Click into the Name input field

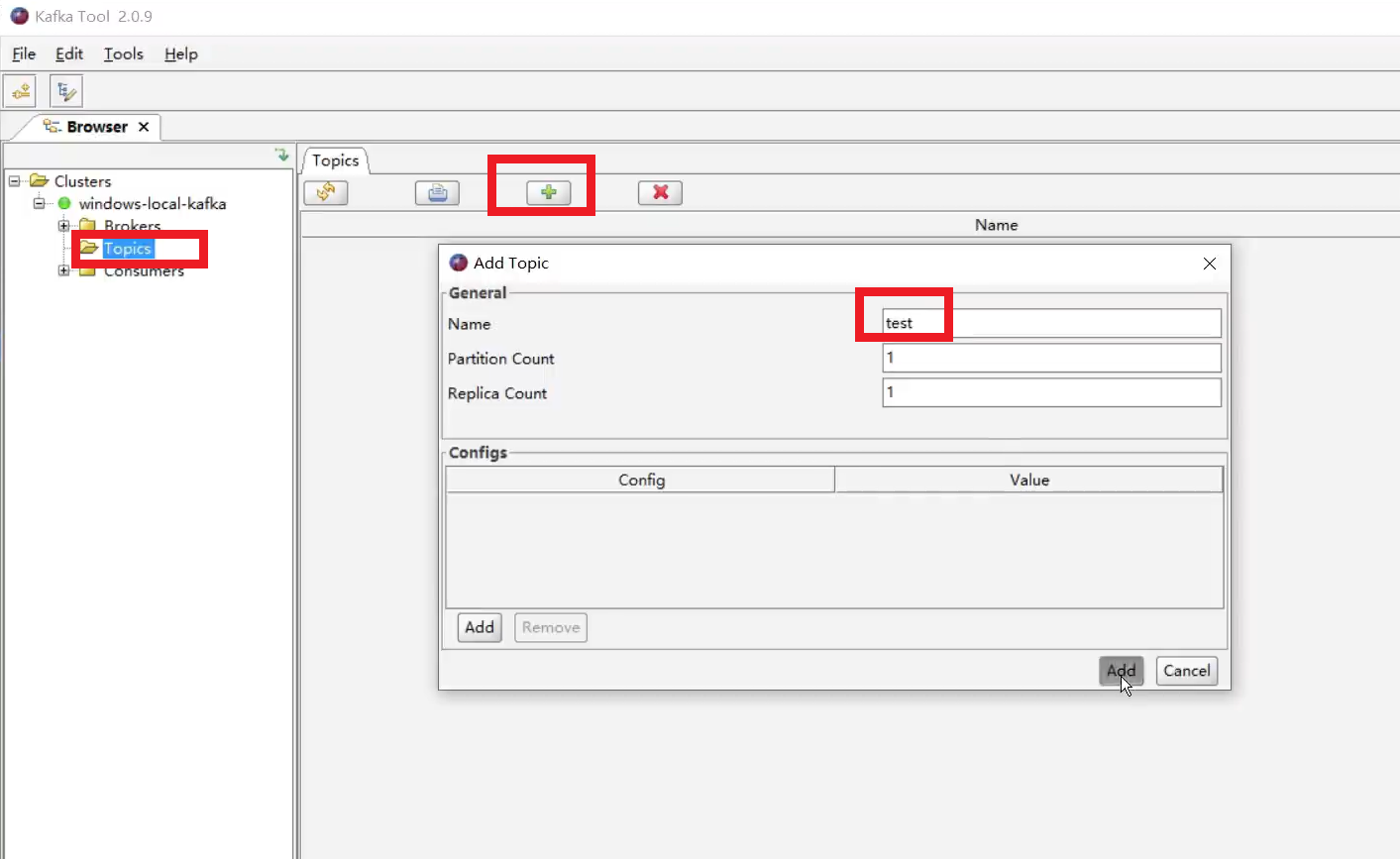coord(1051,323)
